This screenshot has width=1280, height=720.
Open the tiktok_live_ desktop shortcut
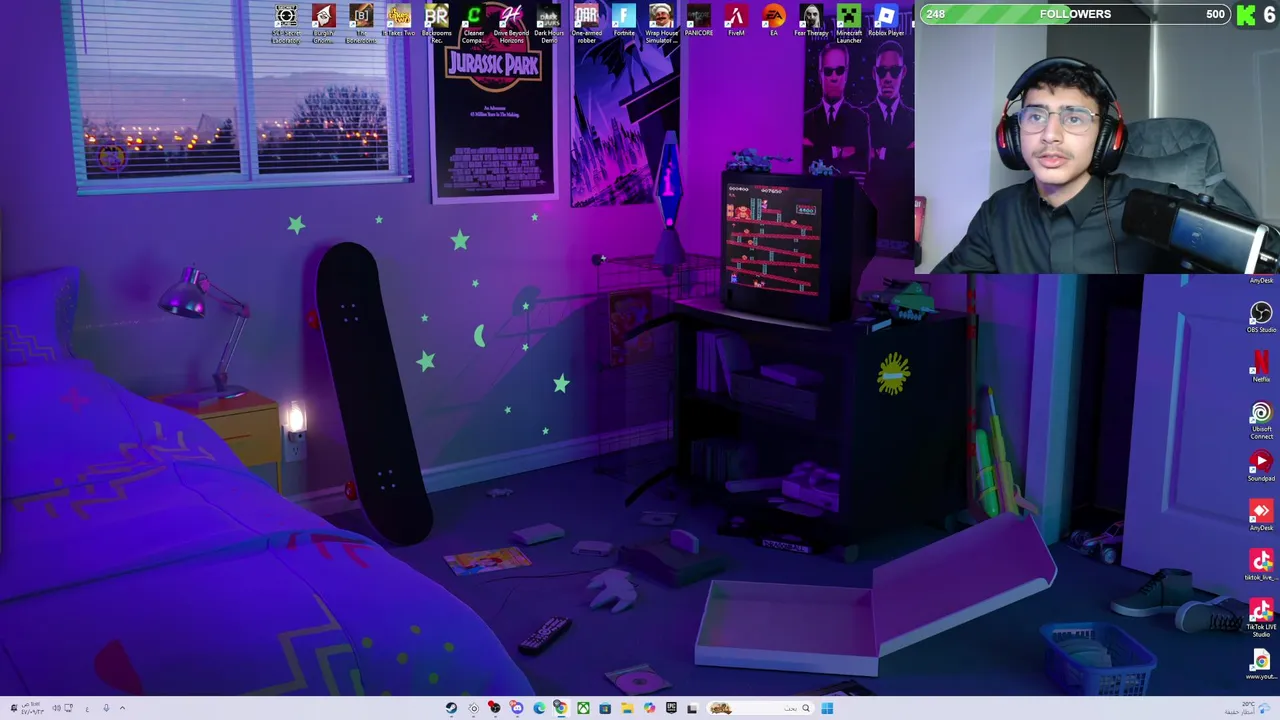[1261, 566]
